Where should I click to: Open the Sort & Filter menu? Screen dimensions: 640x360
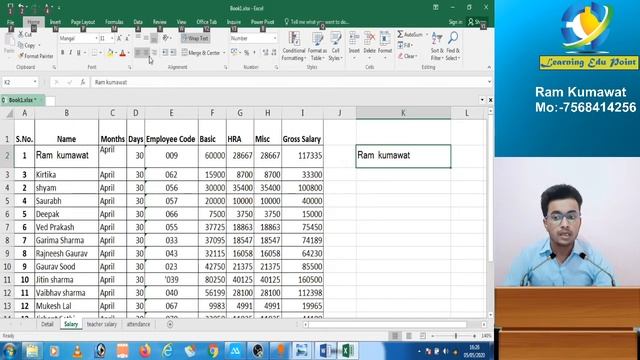coord(437,46)
